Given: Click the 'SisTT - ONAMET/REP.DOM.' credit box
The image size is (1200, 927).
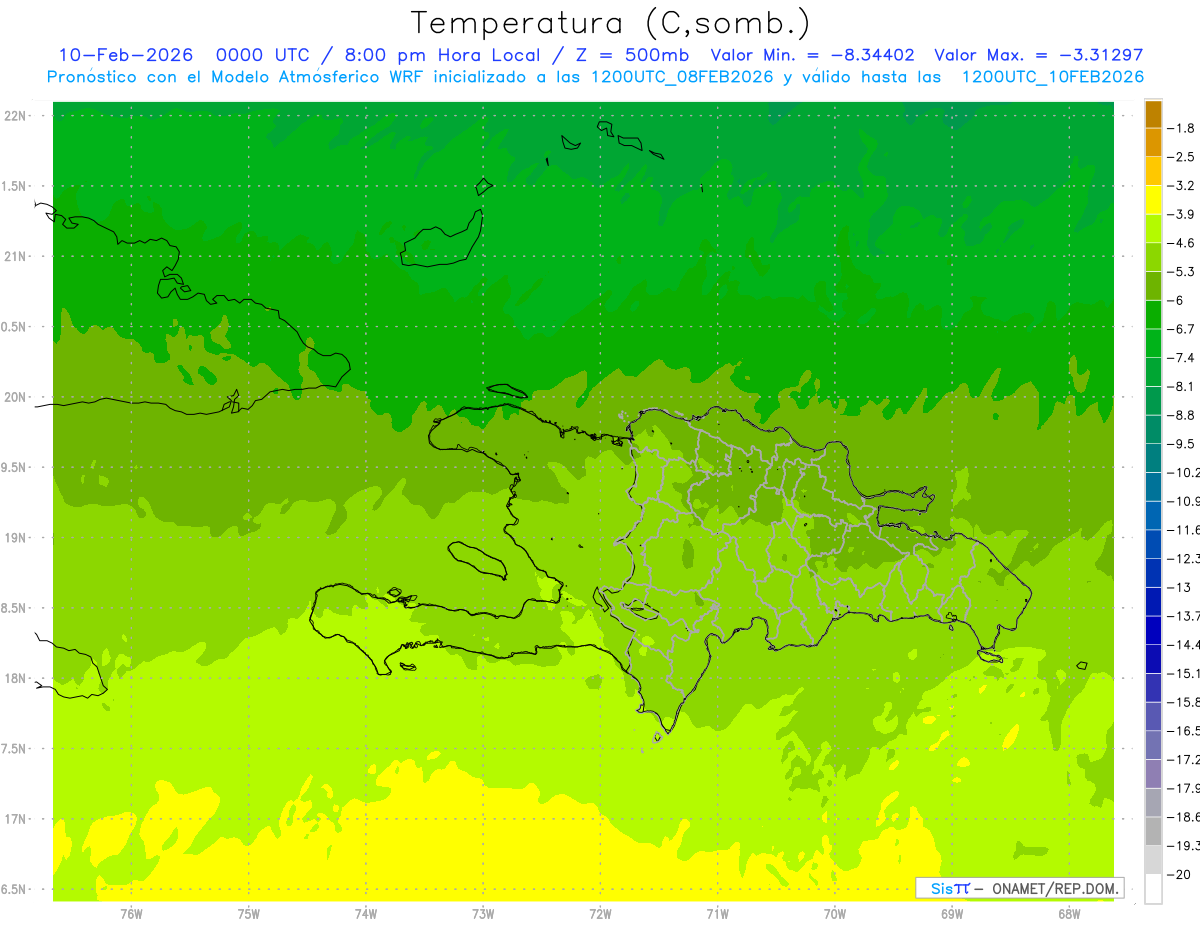Looking at the screenshot, I should (x=1019, y=888).
